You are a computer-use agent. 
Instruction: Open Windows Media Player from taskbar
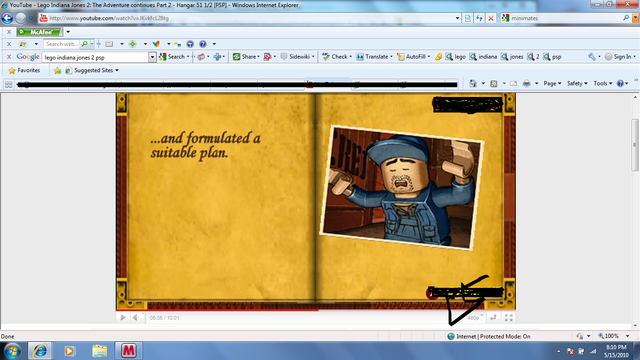69,351
